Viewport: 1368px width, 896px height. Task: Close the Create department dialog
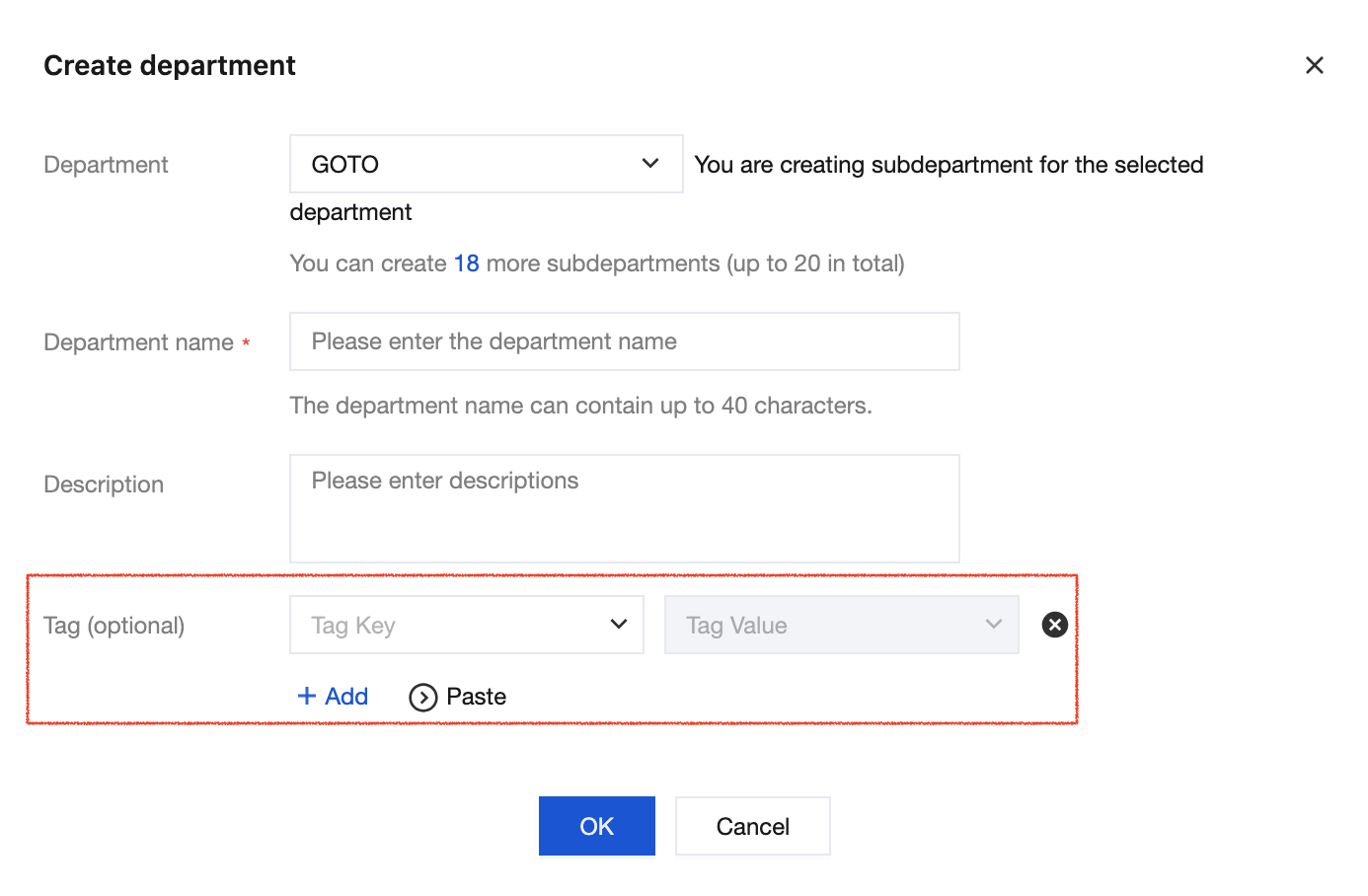[1314, 65]
